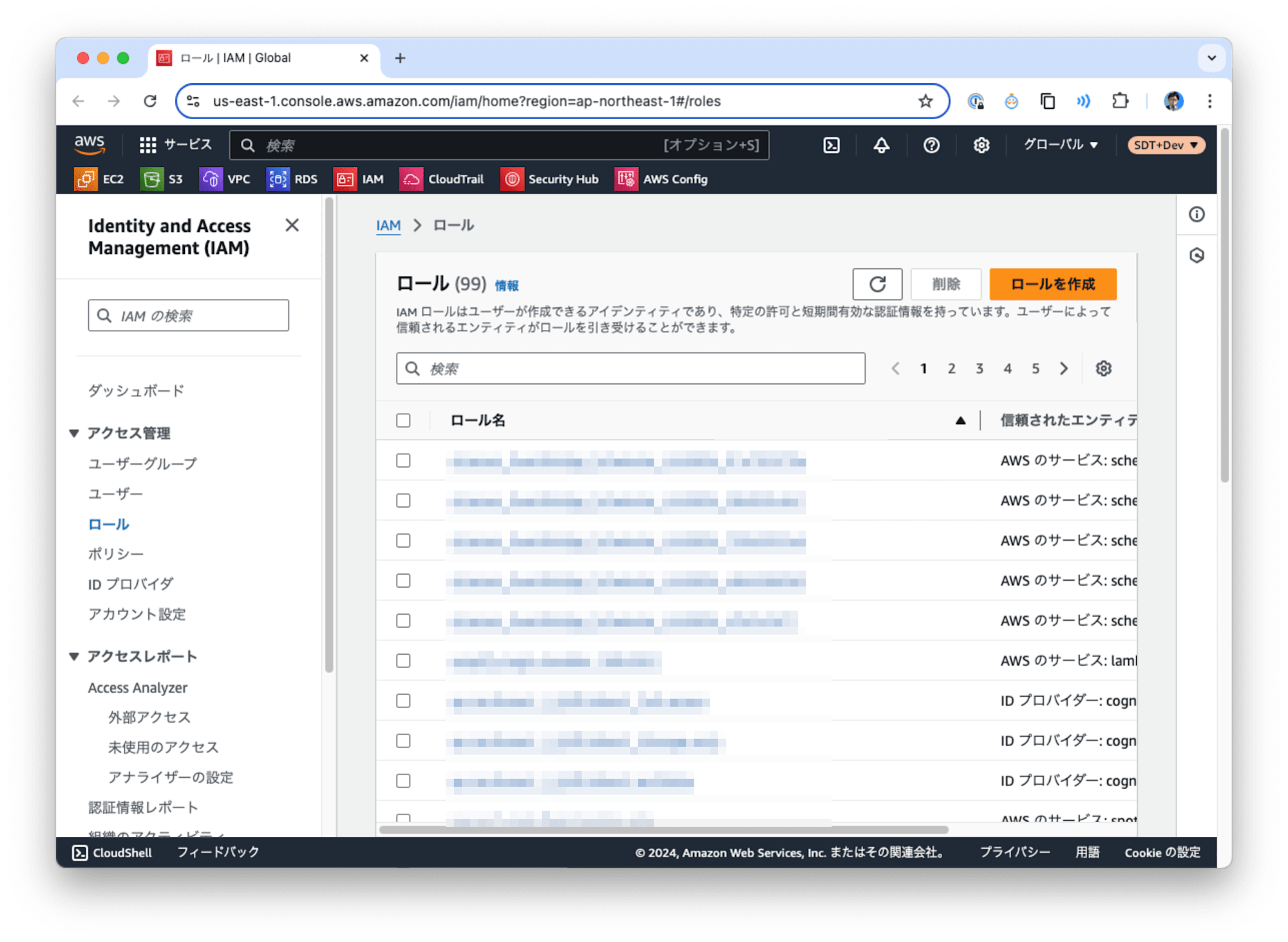Open the IAM shortcut in favorites bar

click(x=359, y=179)
